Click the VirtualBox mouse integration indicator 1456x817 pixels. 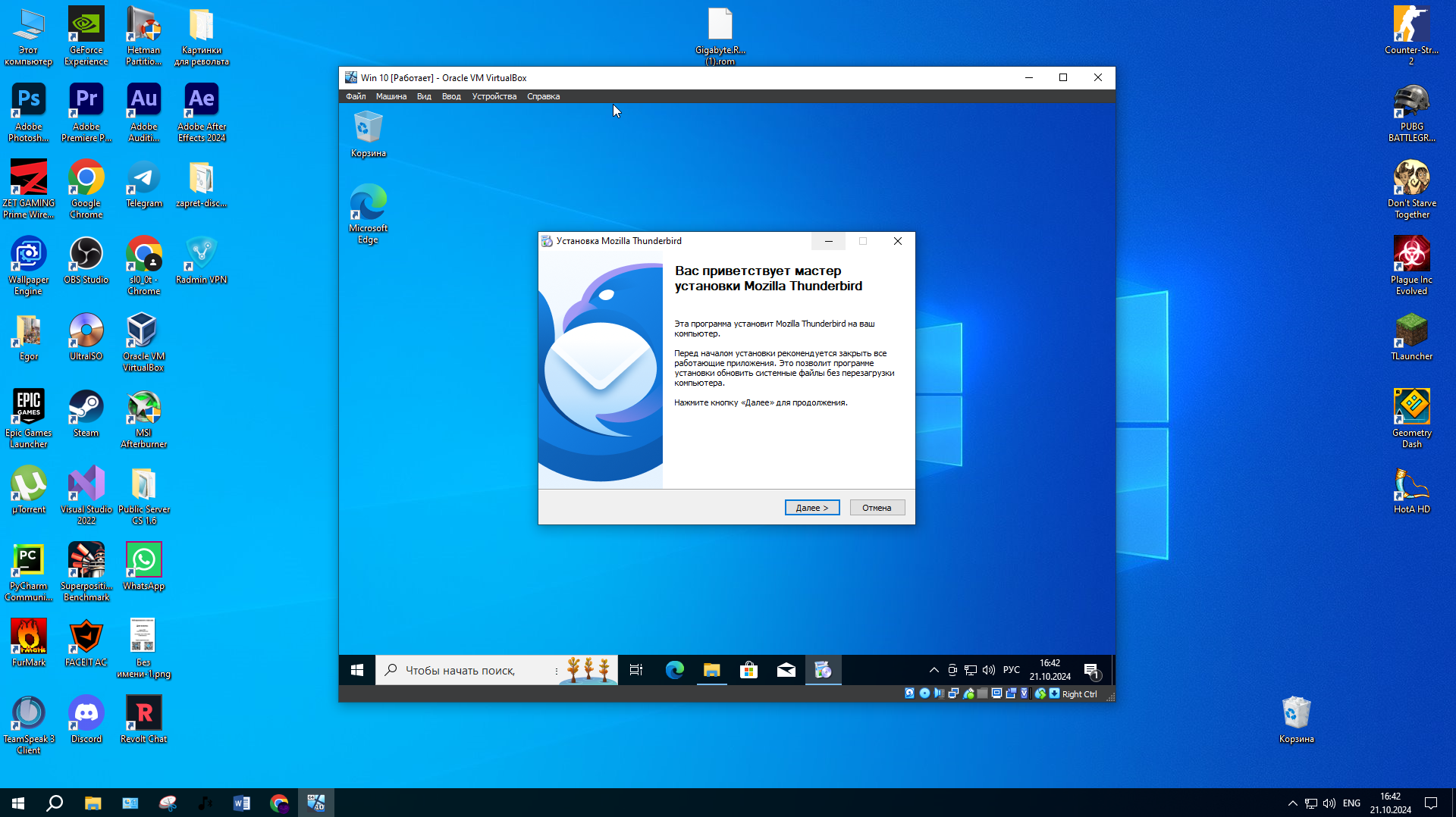click(1040, 693)
